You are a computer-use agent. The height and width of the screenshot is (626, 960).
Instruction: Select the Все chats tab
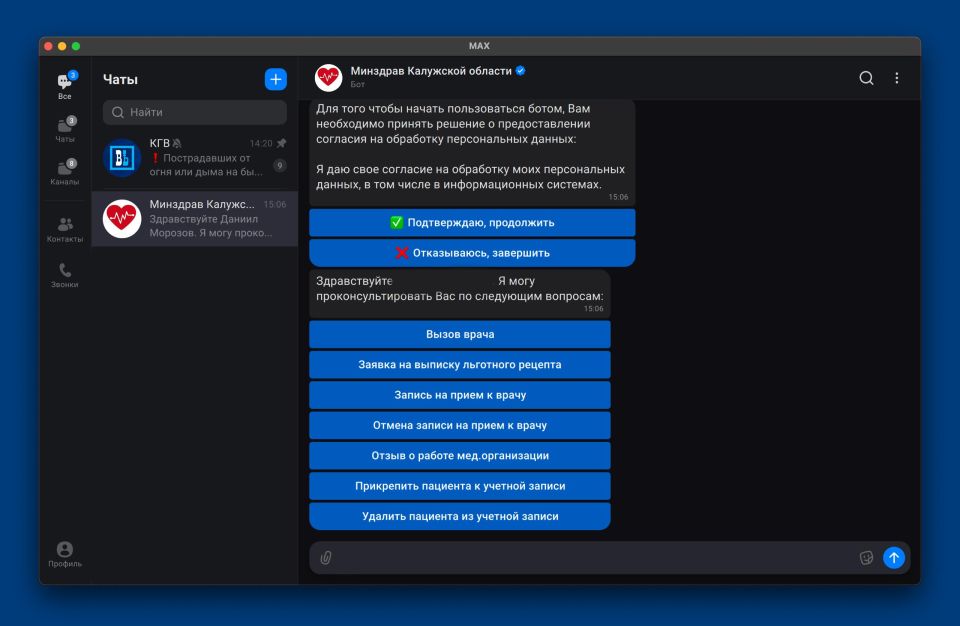click(65, 87)
